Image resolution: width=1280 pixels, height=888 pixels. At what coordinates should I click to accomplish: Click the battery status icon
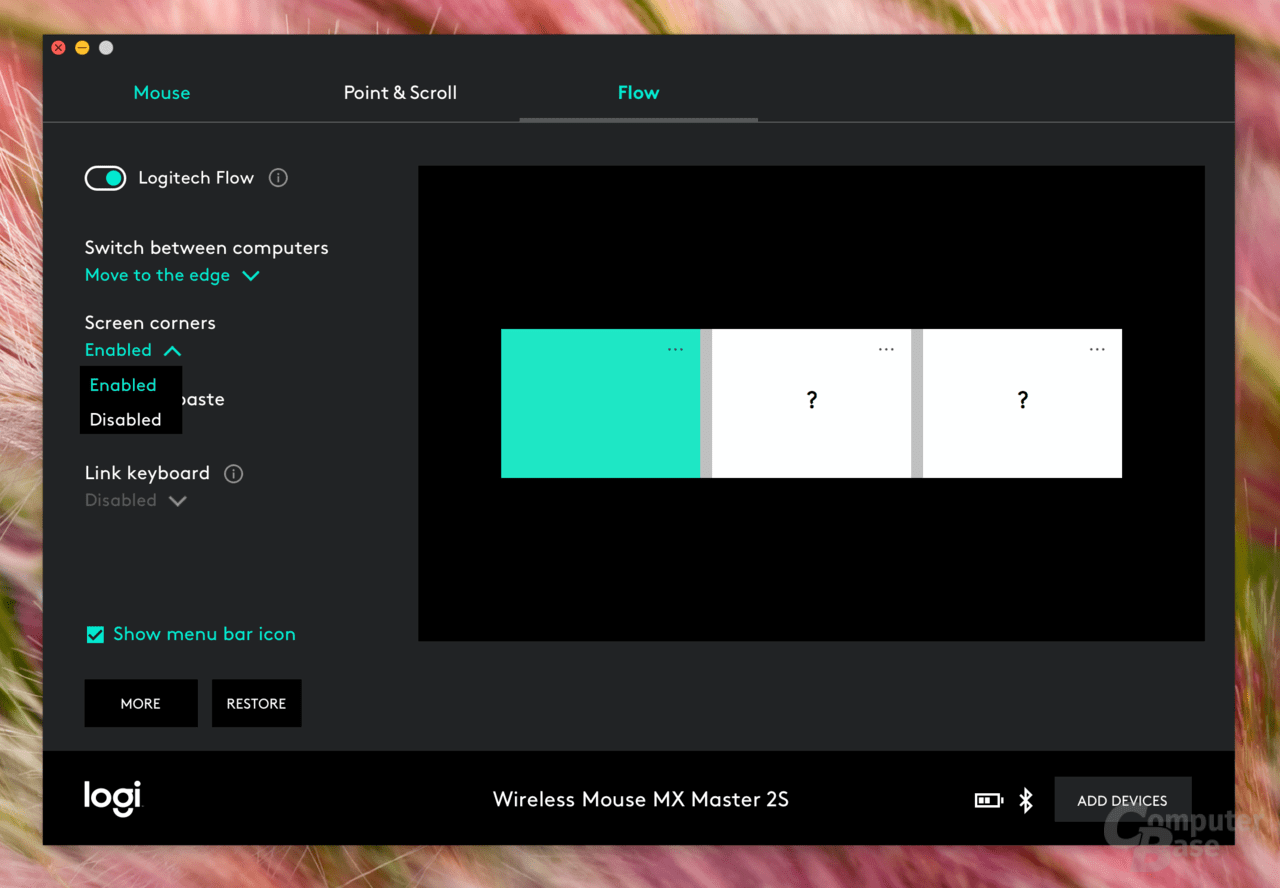[x=988, y=800]
